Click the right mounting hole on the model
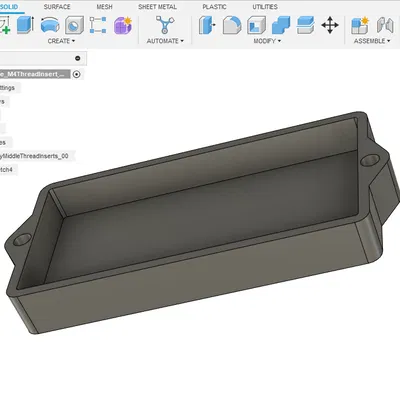 (x=370, y=160)
